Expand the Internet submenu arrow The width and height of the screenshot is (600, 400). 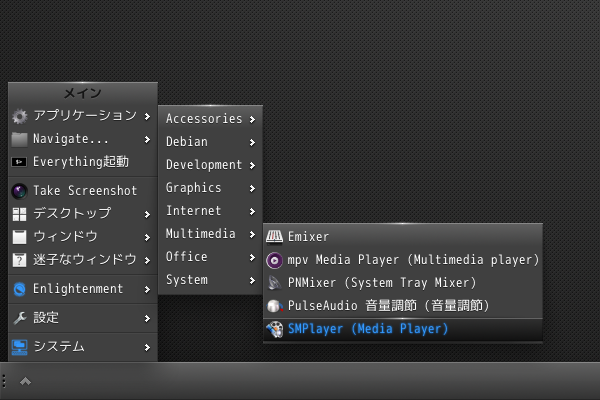tap(252, 211)
